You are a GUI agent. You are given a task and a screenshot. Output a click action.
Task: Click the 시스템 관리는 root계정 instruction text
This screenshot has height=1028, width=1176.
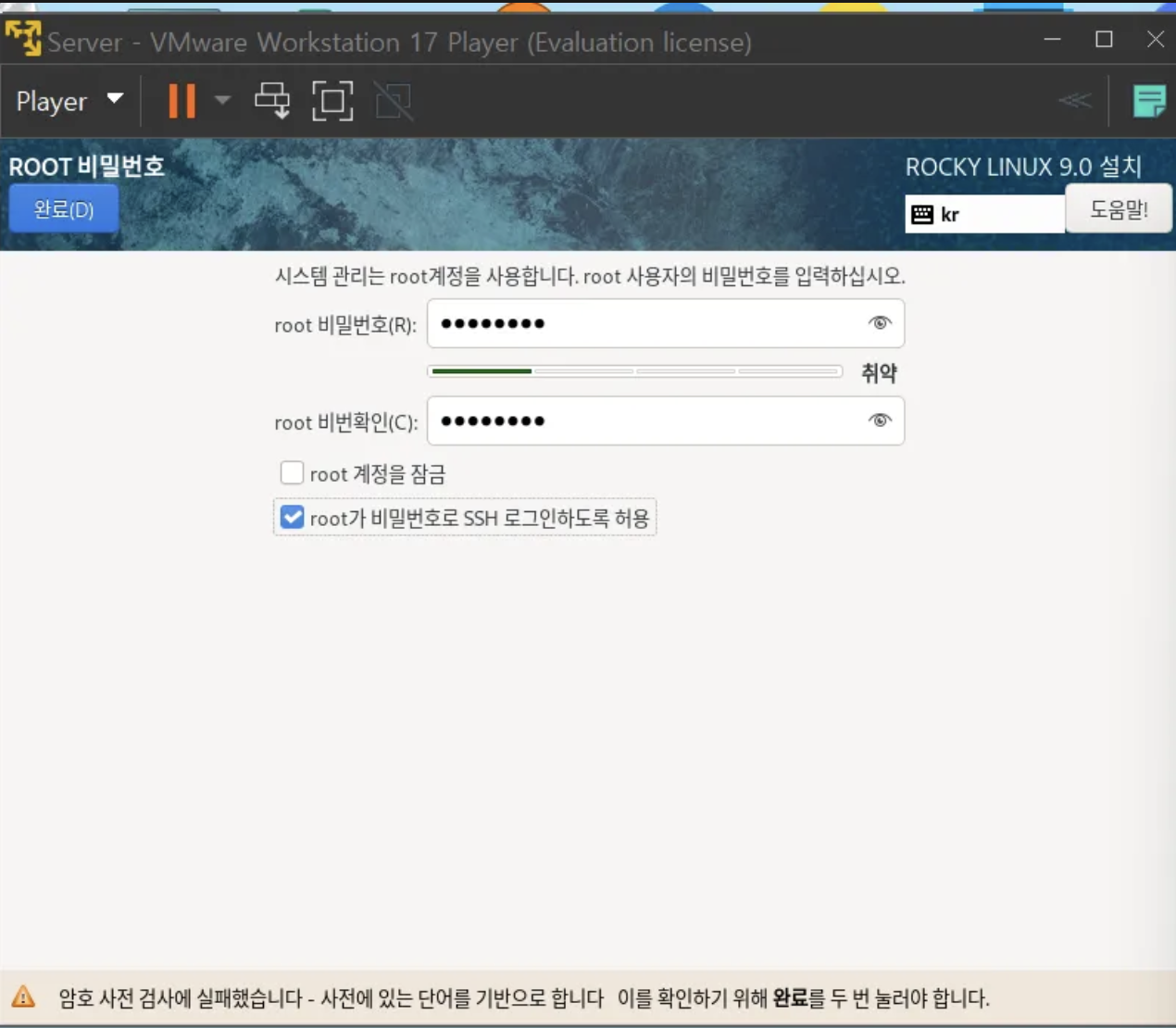590,276
